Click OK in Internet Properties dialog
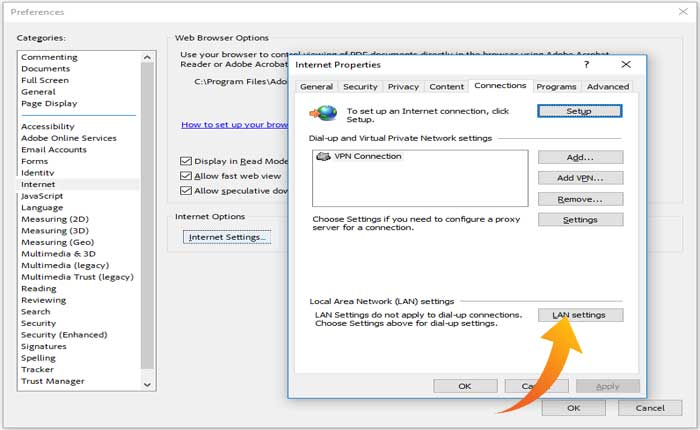 (465, 386)
